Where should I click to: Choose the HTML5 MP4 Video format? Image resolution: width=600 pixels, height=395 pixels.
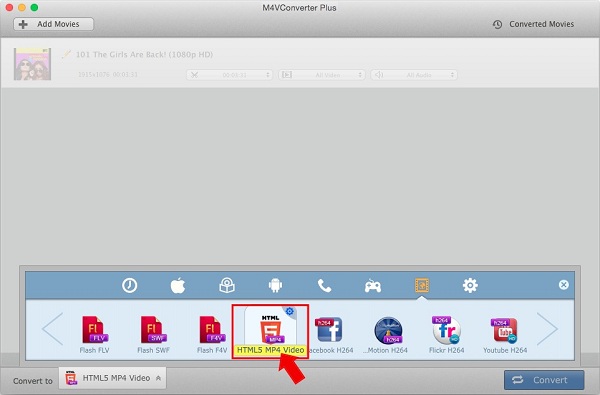pos(270,331)
